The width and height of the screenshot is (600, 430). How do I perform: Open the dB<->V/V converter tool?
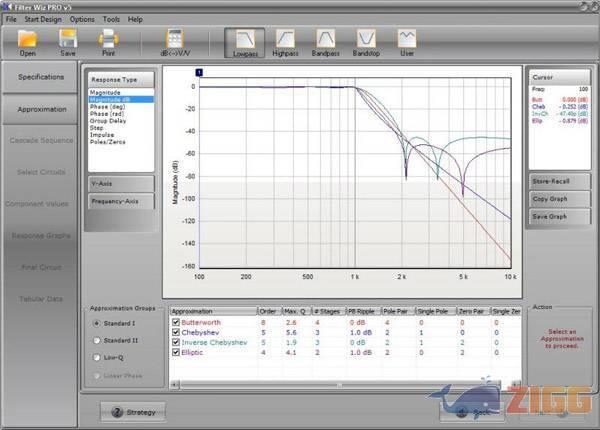[174, 41]
